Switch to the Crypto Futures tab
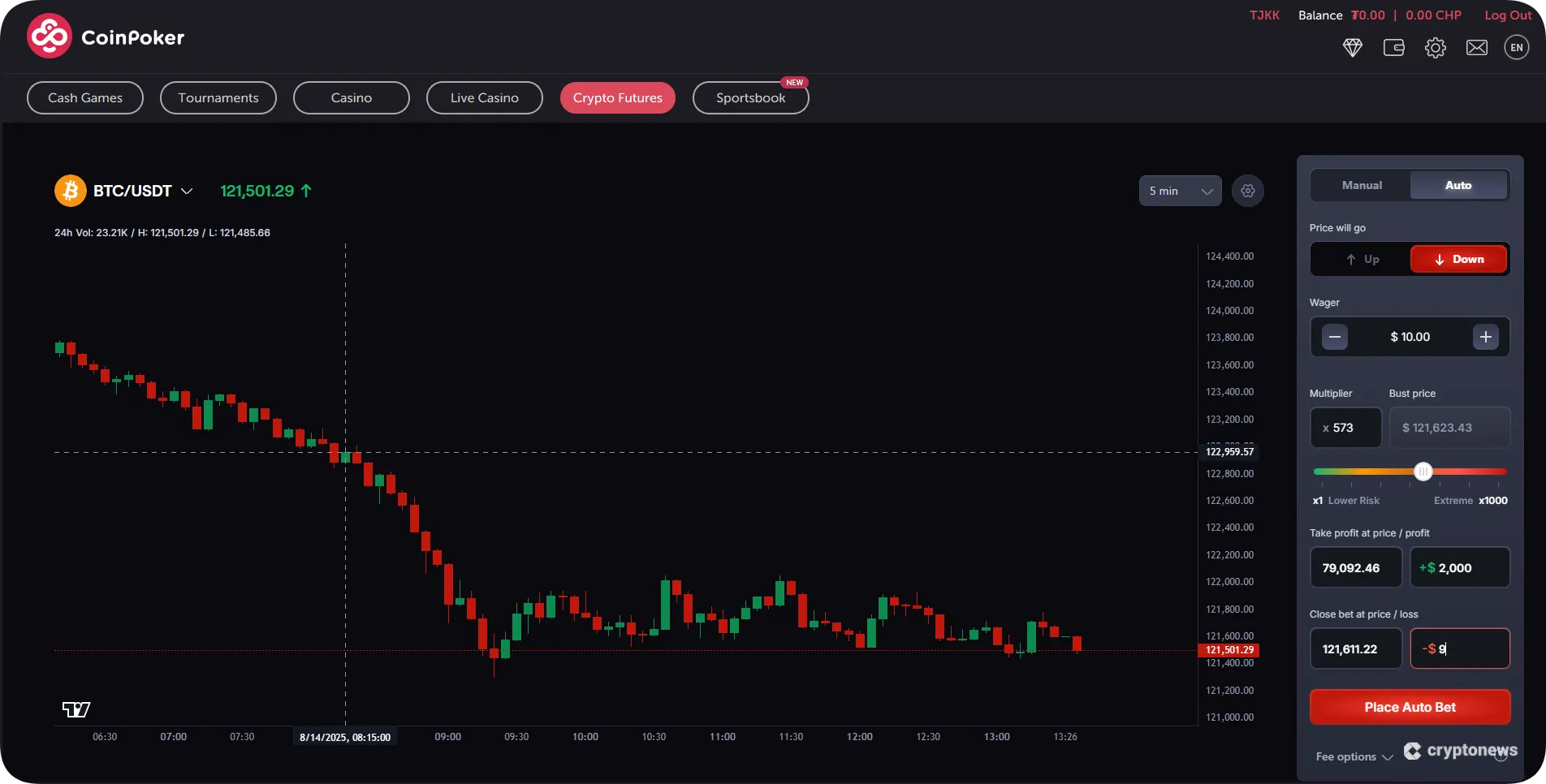This screenshot has width=1546, height=784. (x=616, y=97)
